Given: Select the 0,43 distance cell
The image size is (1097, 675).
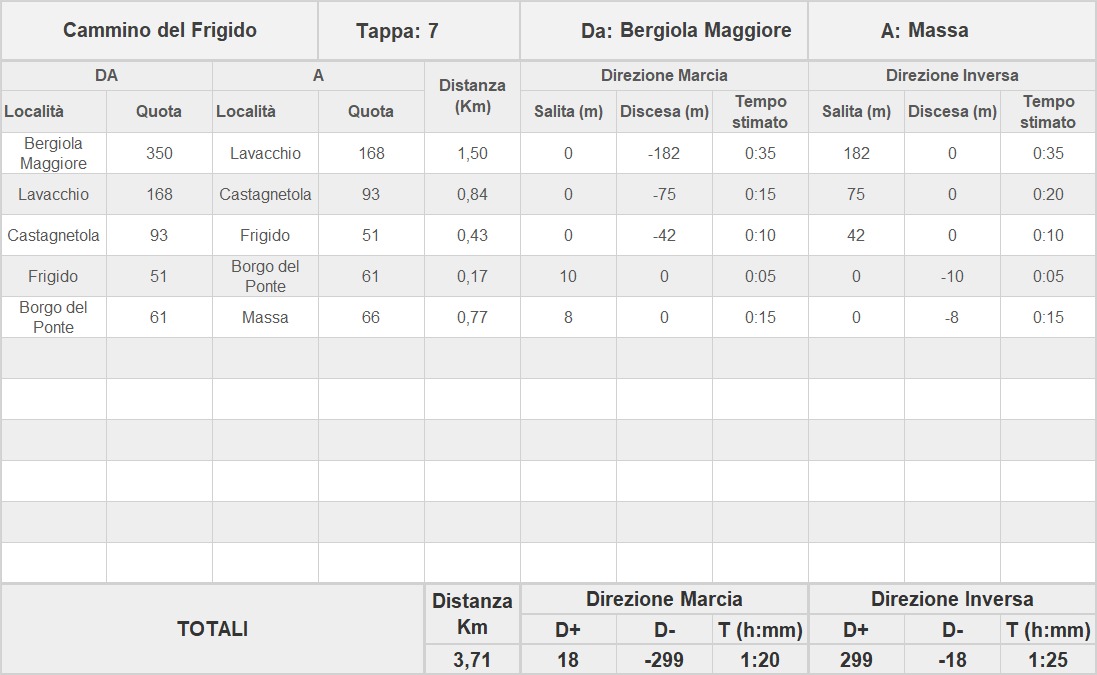Looking at the screenshot, I should pos(472,235).
